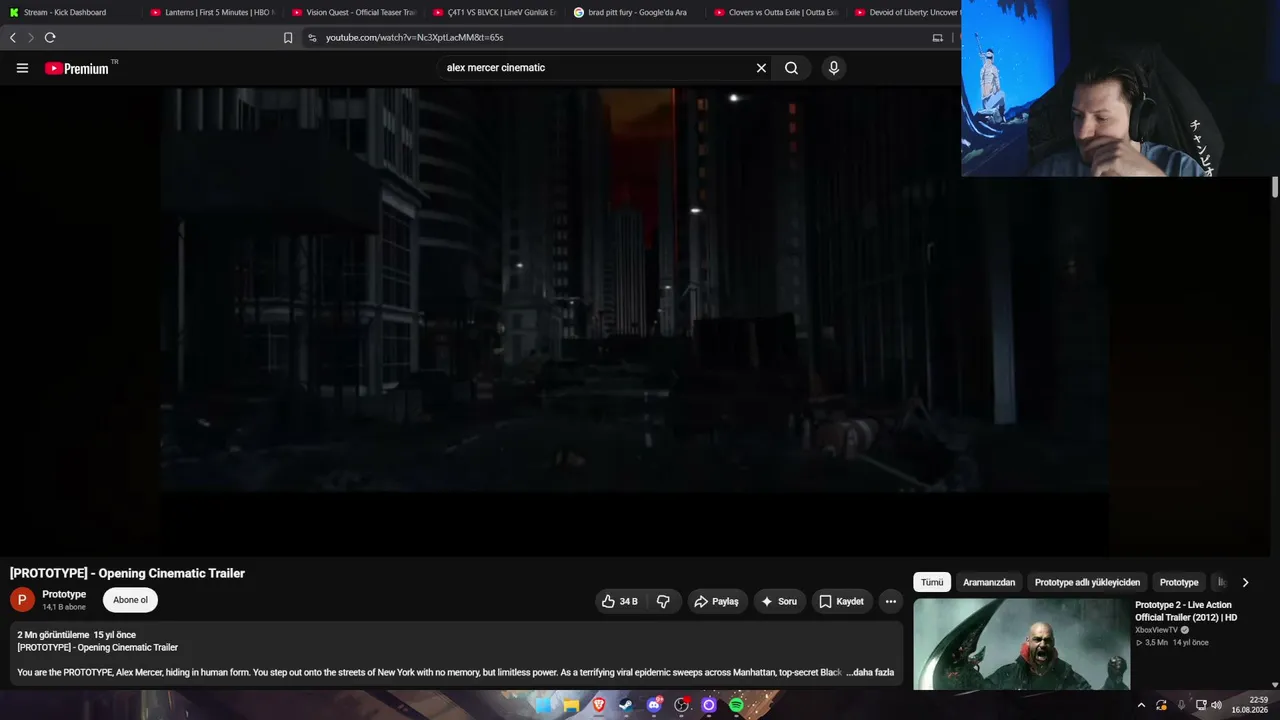Open more actions three-dot menu
Screen dimensions: 1280x720
click(891, 601)
